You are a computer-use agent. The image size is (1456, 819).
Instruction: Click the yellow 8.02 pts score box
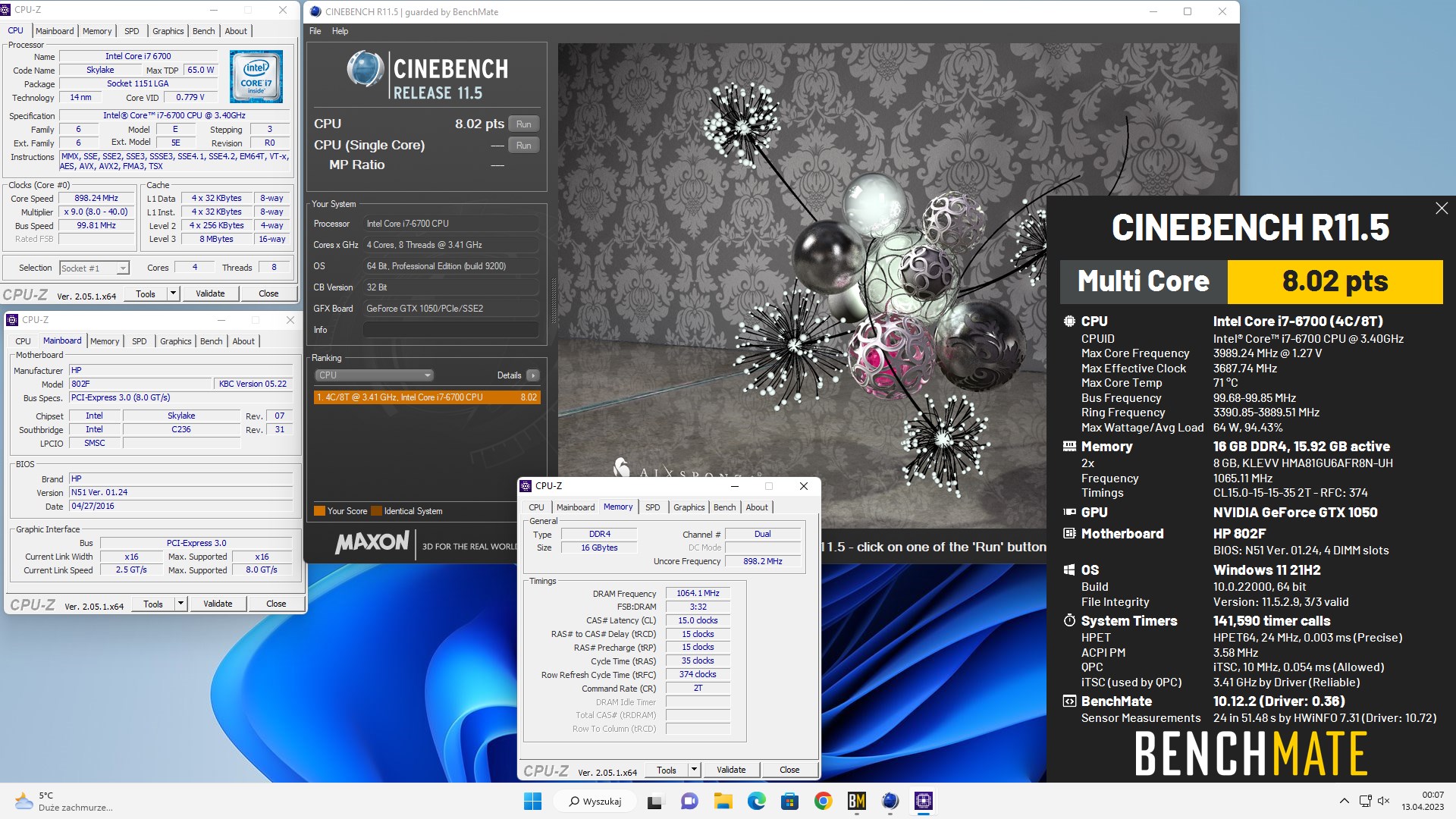tap(1335, 281)
